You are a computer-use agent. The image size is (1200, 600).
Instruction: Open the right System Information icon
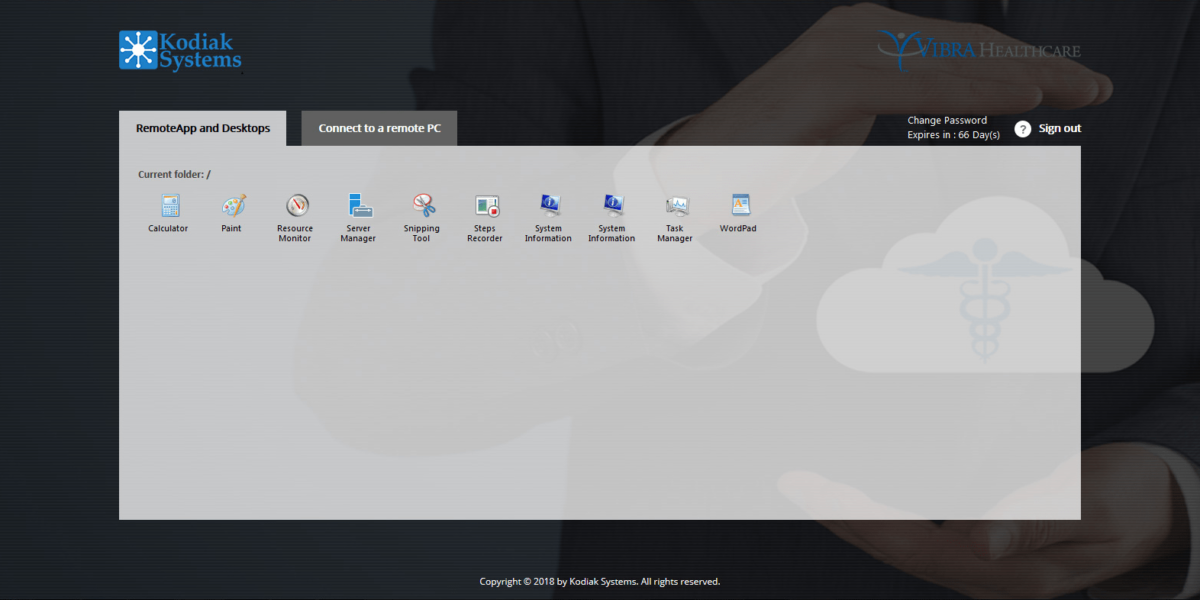pyautogui.click(x=611, y=207)
